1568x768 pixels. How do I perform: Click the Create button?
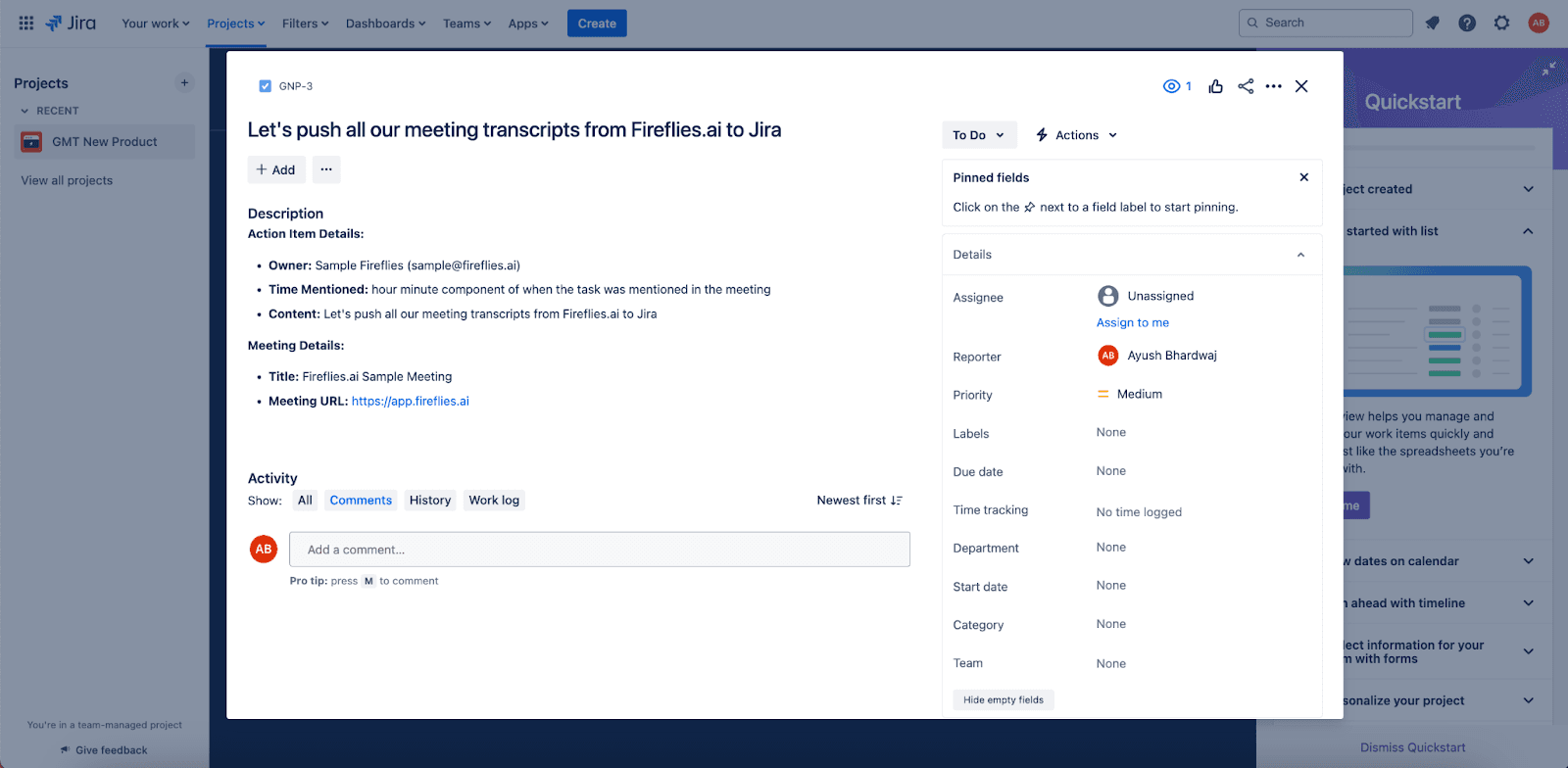tap(597, 24)
